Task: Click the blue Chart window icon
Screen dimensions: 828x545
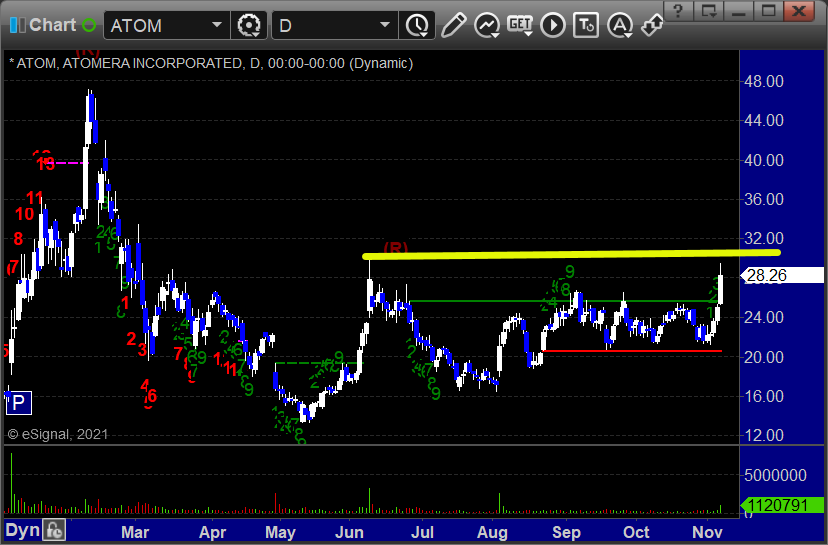Action: coord(17,25)
